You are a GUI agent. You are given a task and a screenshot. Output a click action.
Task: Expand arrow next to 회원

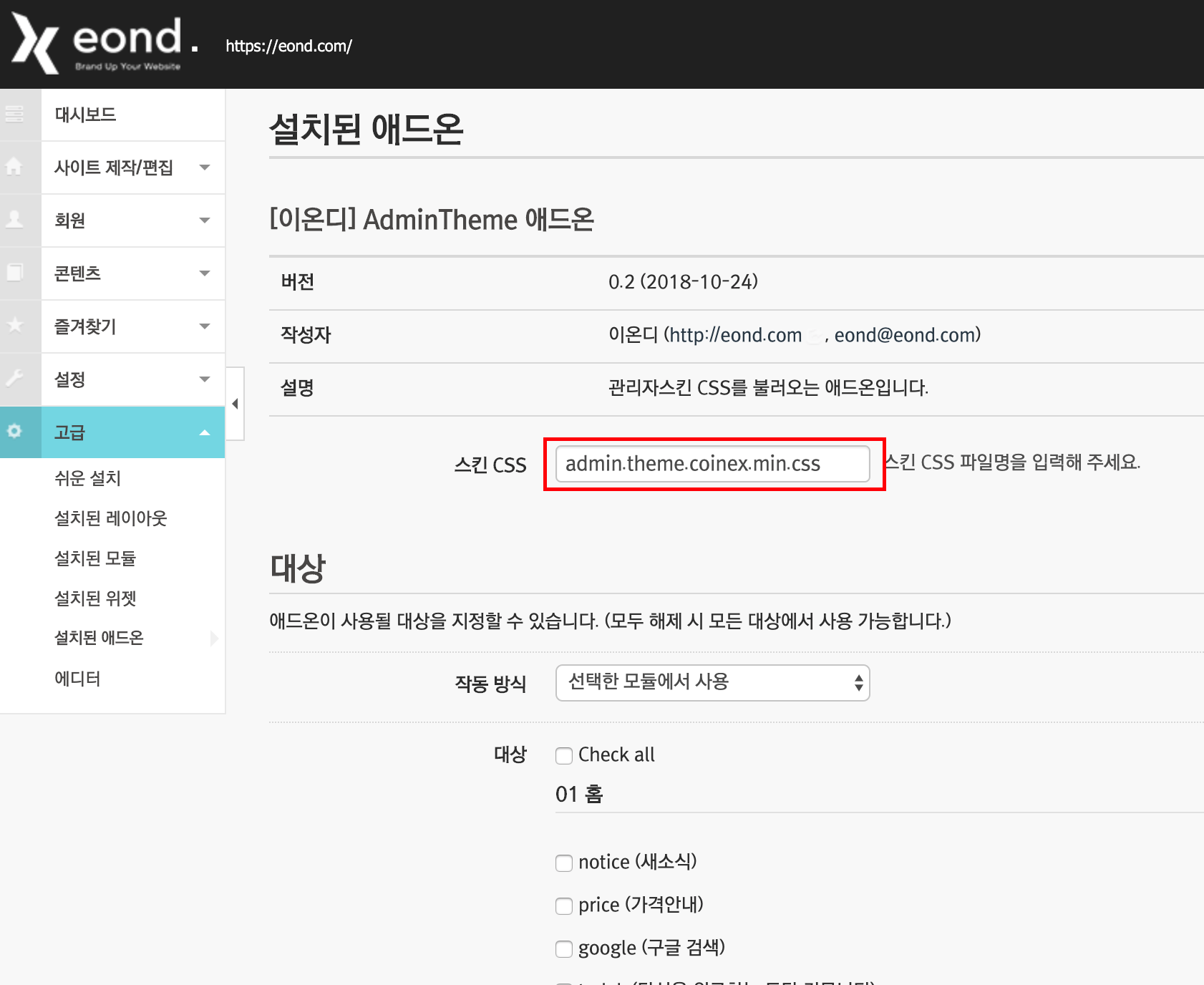[x=205, y=220]
